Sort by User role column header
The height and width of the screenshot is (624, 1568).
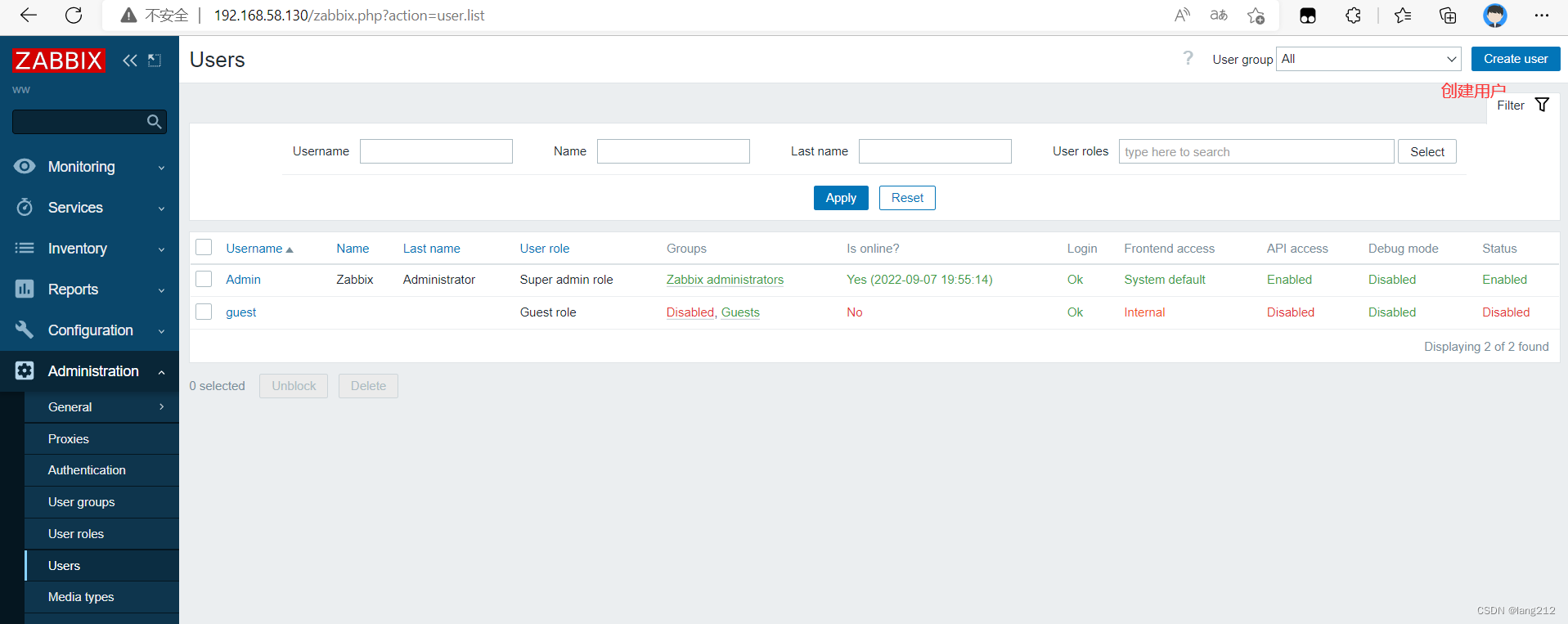point(545,249)
